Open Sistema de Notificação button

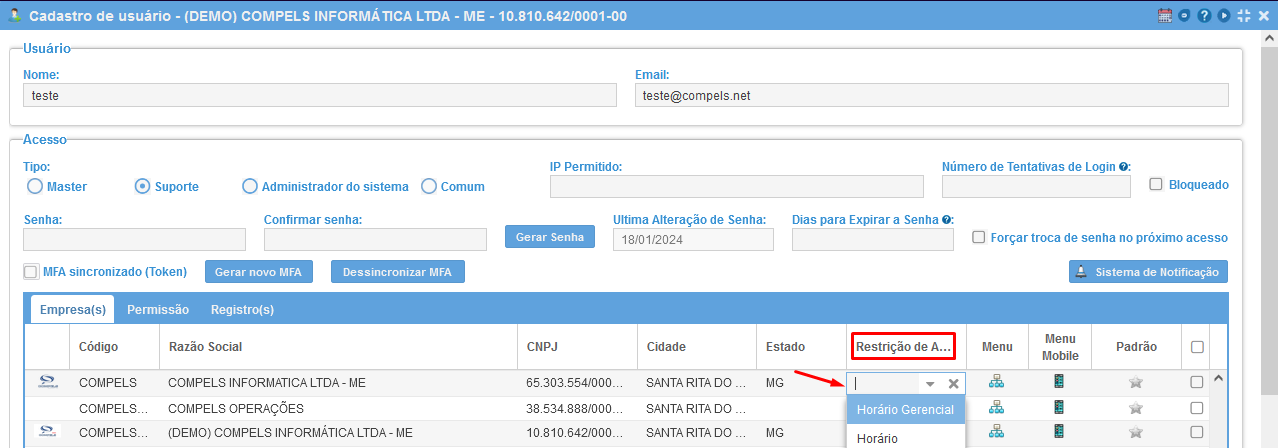click(x=1148, y=272)
